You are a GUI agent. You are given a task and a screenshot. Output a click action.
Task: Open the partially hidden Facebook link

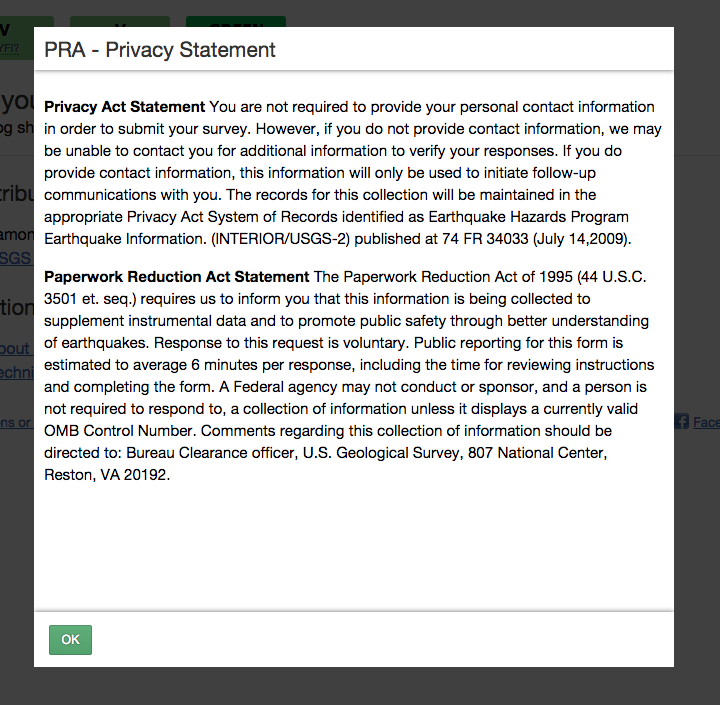tap(705, 422)
